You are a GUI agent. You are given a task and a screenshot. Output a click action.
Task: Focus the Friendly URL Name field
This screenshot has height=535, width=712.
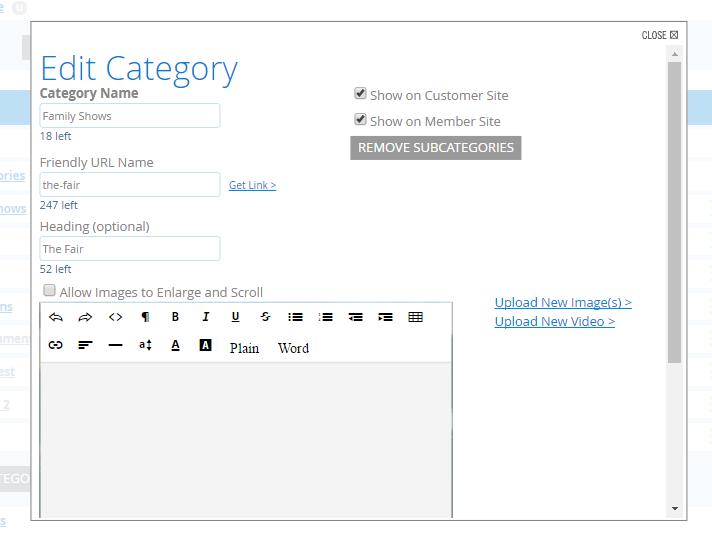(130, 185)
